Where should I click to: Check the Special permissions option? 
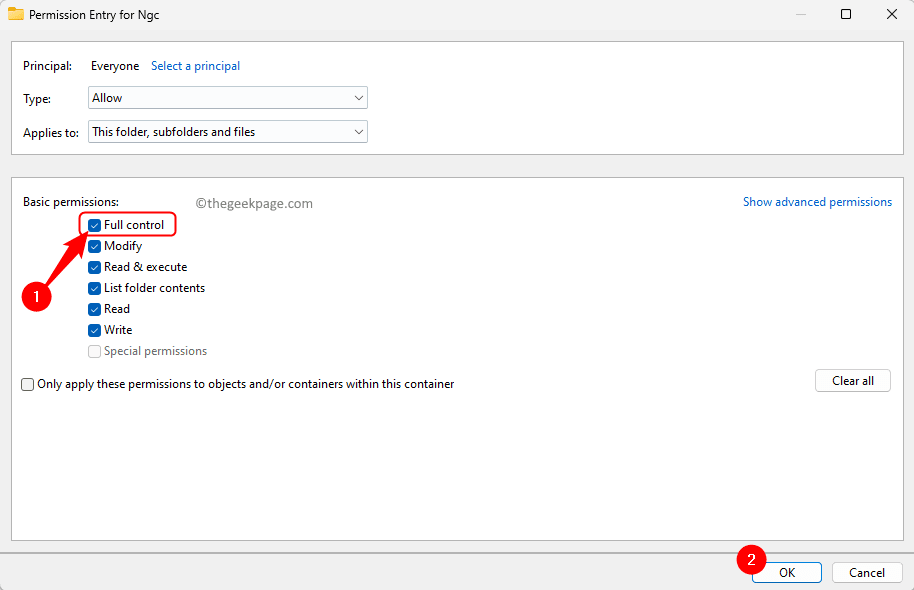click(94, 350)
